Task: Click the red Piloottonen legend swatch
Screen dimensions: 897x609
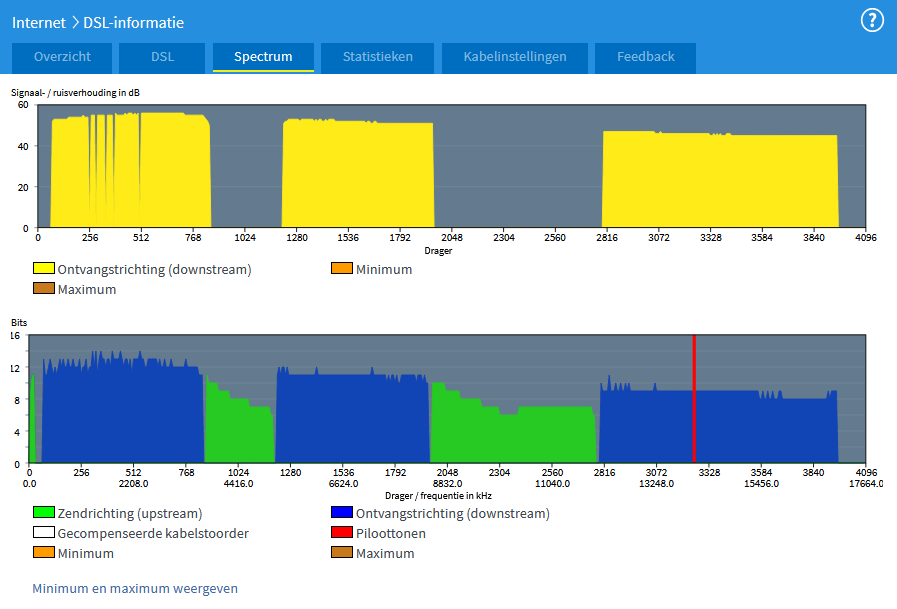Action: point(342,533)
